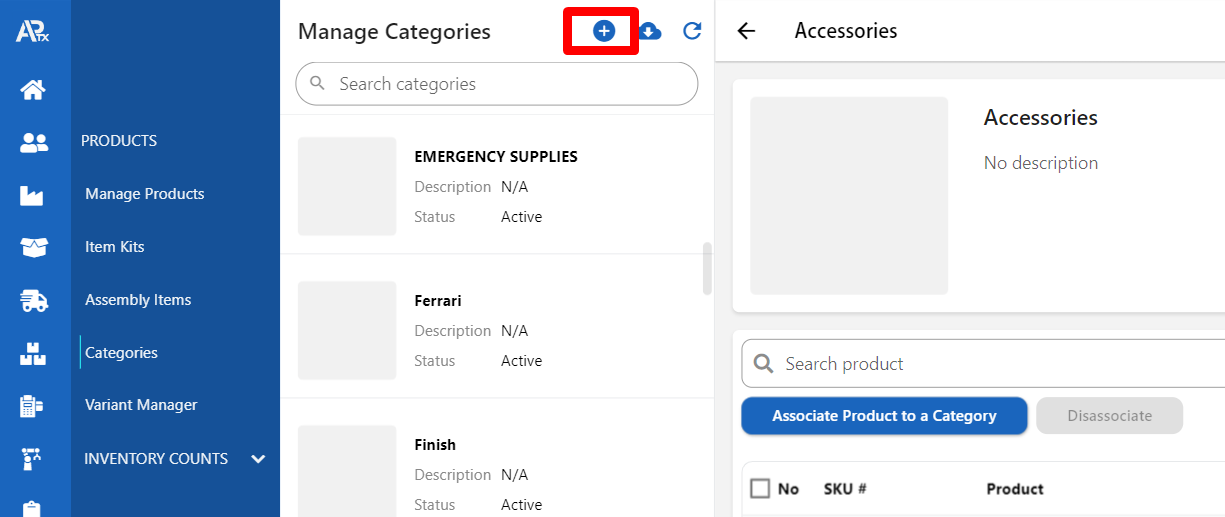Viewport: 1225px width, 517px height.
Task: Expand the Inventory Counts section
Action: (x=258, y=459)
